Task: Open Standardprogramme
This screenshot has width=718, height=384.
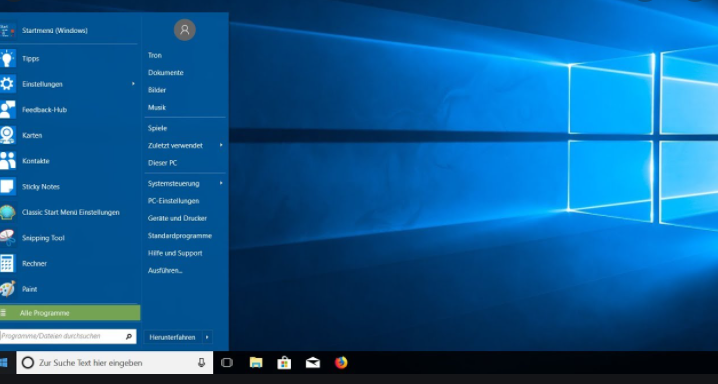Action: pos(180,236)
